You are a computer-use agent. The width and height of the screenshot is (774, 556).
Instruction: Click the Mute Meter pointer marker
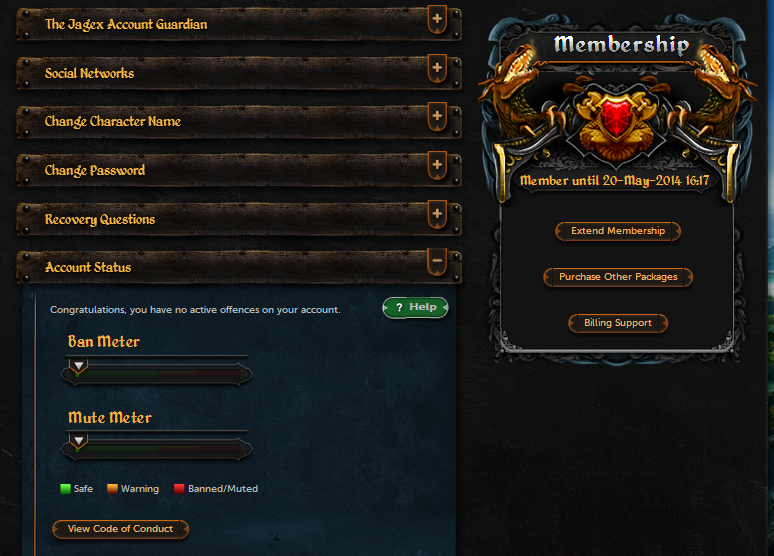tap(78, 441)
